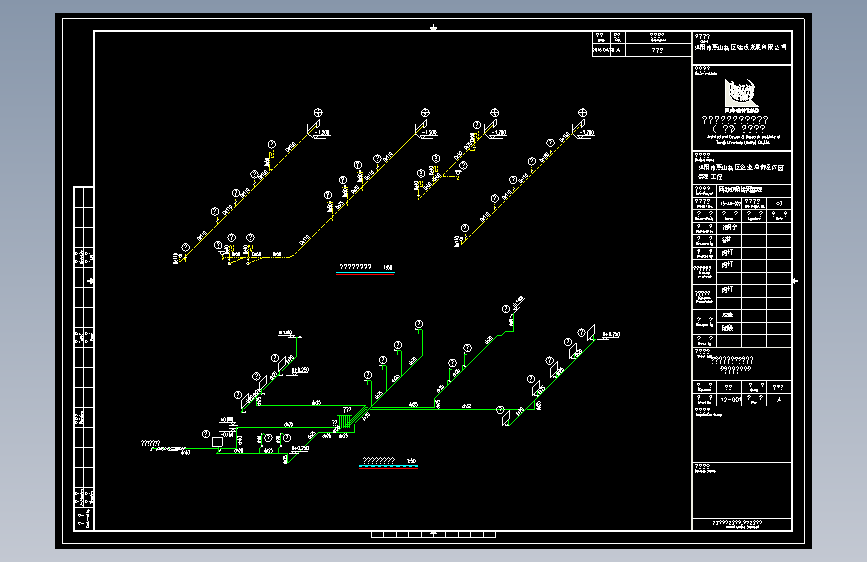Select the English institute name under the logo
The width and height of the screenshot is (867, 562).
[x=743, y=139]
